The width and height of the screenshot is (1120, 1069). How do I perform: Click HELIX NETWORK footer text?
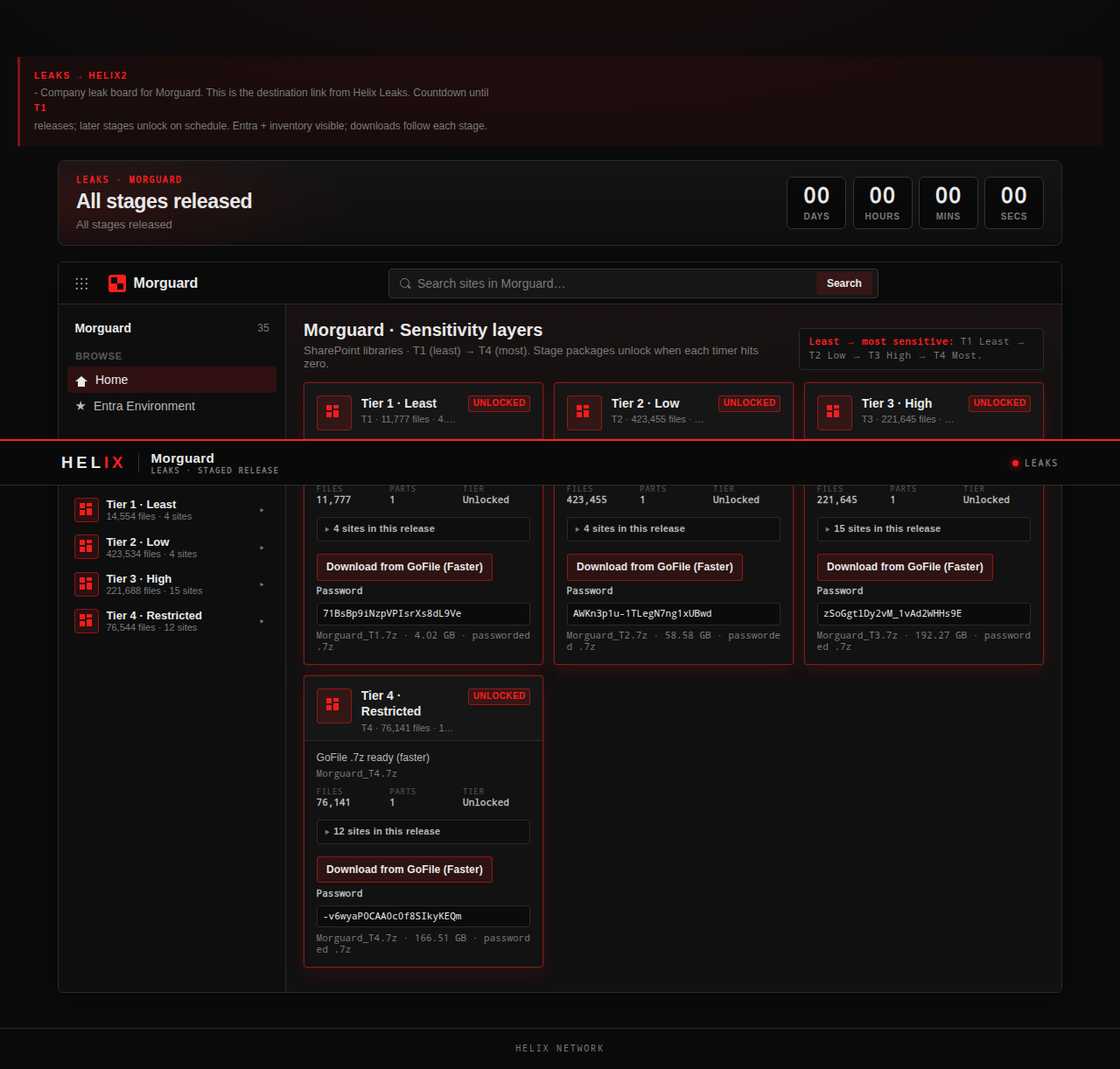560,1048
